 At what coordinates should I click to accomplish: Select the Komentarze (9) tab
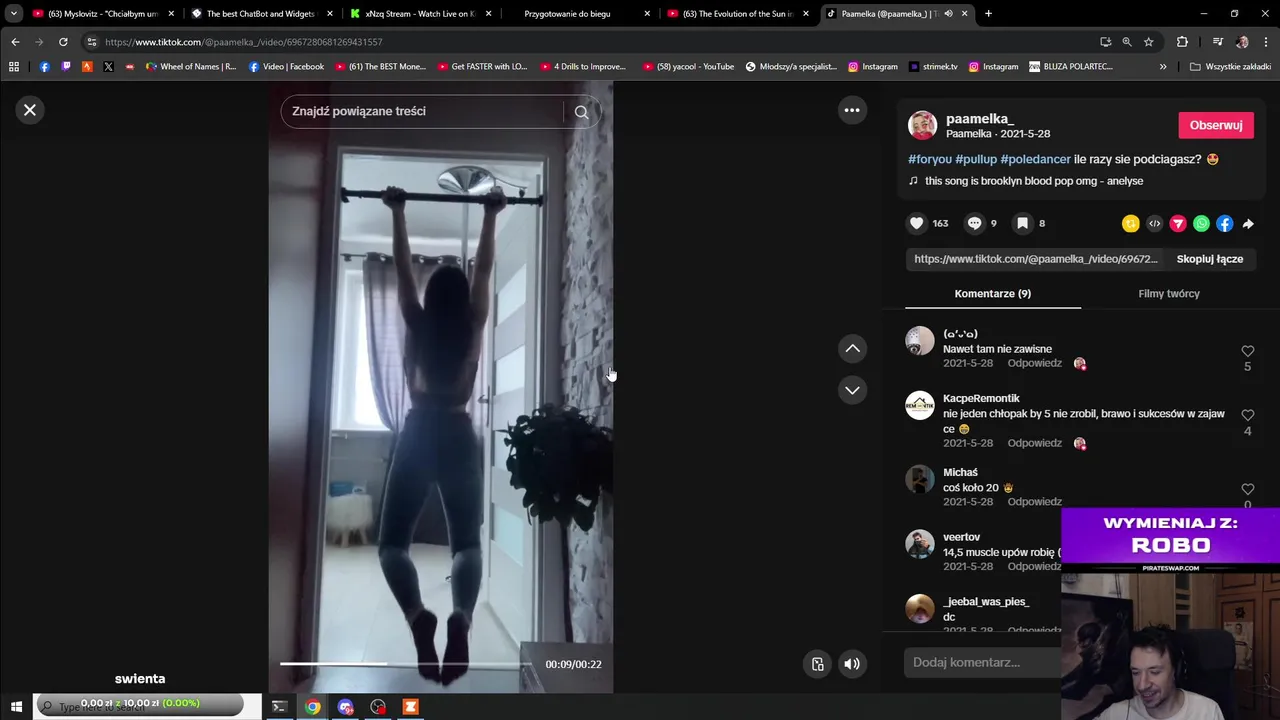coord(992,294)
